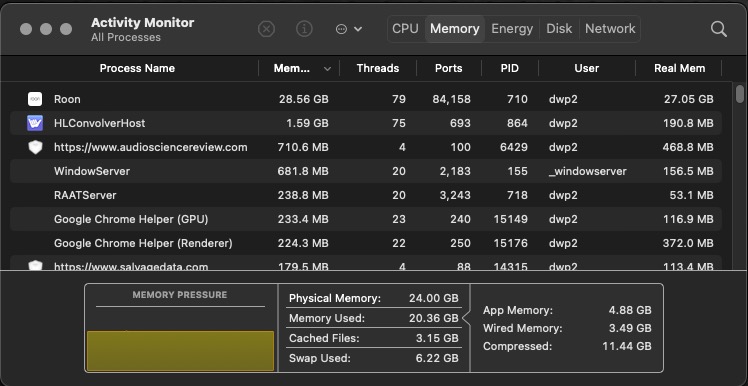
Task: Click PID 6429 cell
Action: tap(514, 147)
